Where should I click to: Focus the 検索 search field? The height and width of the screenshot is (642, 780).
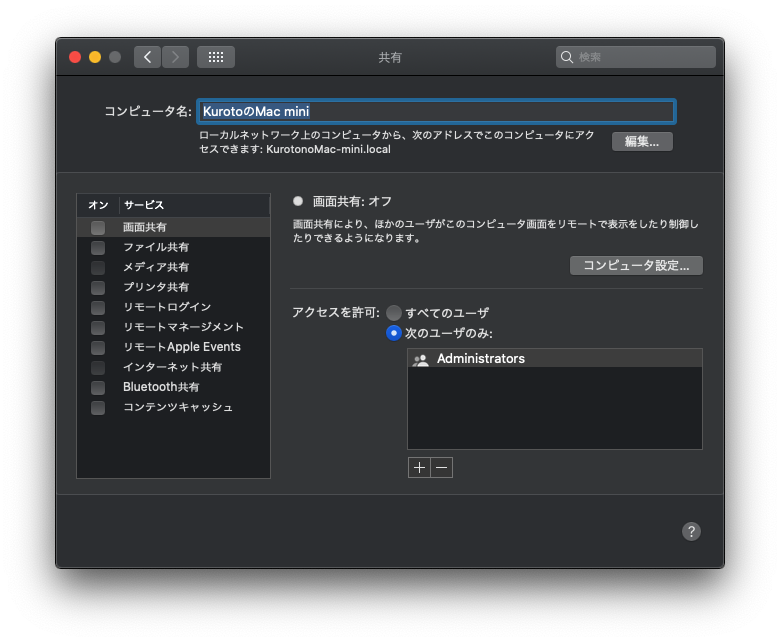(636, 57)
